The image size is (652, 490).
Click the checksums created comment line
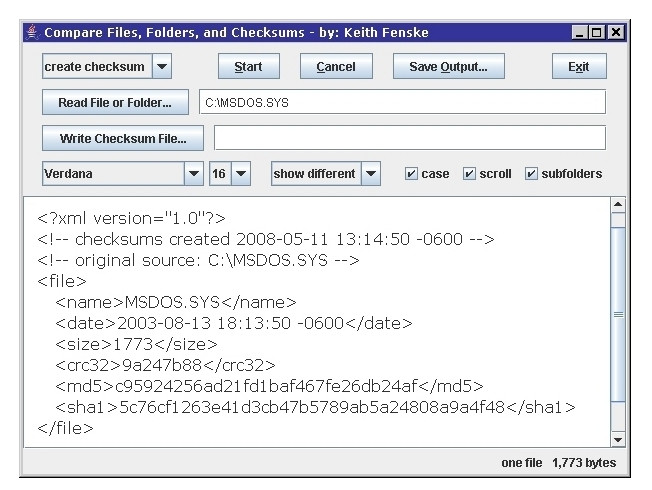coord(266,240)
